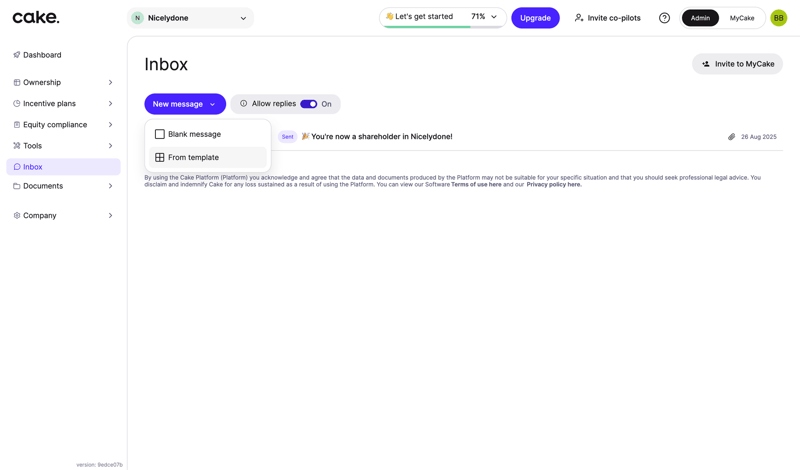Click the paperclip attachment icon
The height and width of the screenshot is (470, 800).
pyautogui.click(x=731, y=137)
